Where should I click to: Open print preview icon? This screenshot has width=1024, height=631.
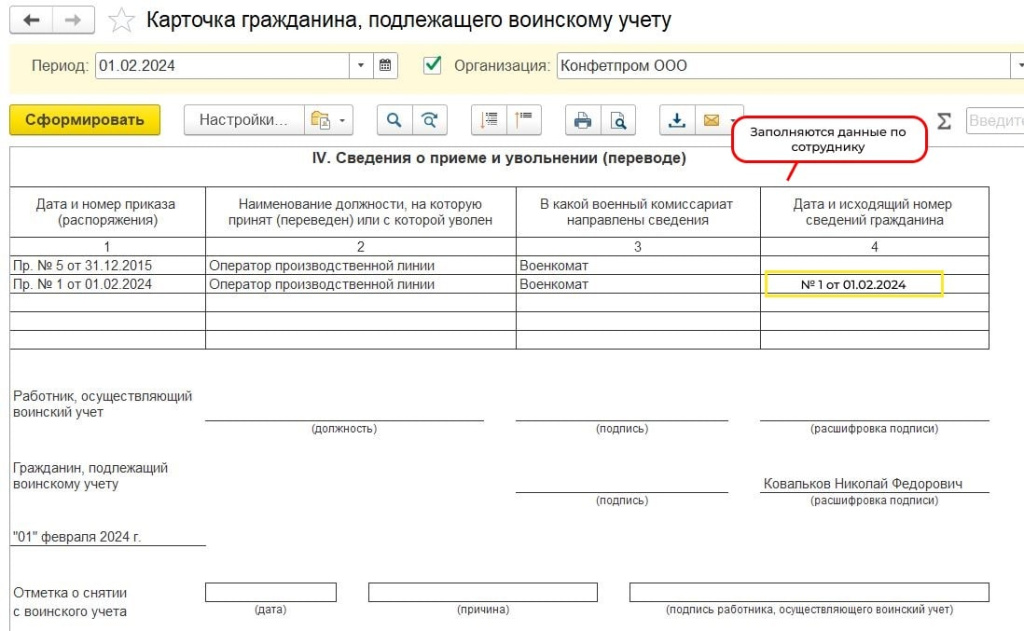619,120
